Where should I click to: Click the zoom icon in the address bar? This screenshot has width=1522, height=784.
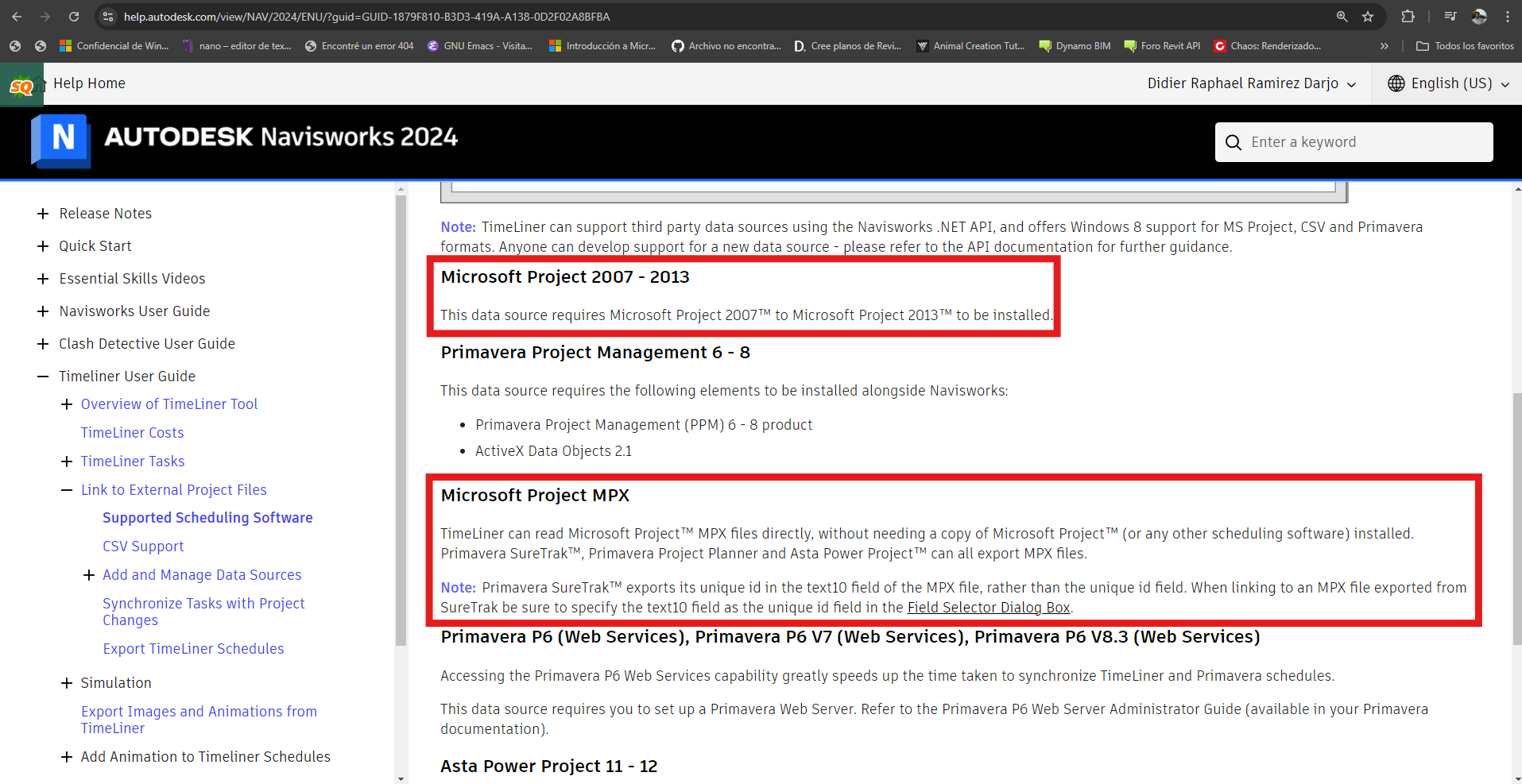coord(1341,16)
